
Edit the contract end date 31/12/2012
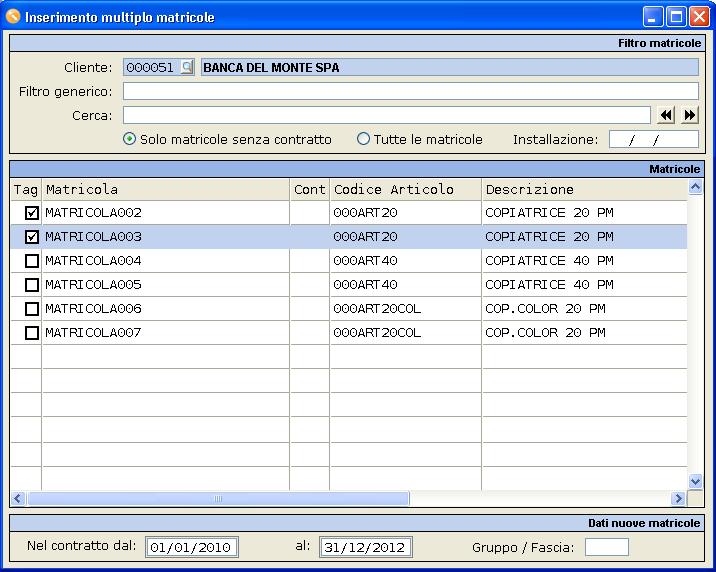pos(366,547)
